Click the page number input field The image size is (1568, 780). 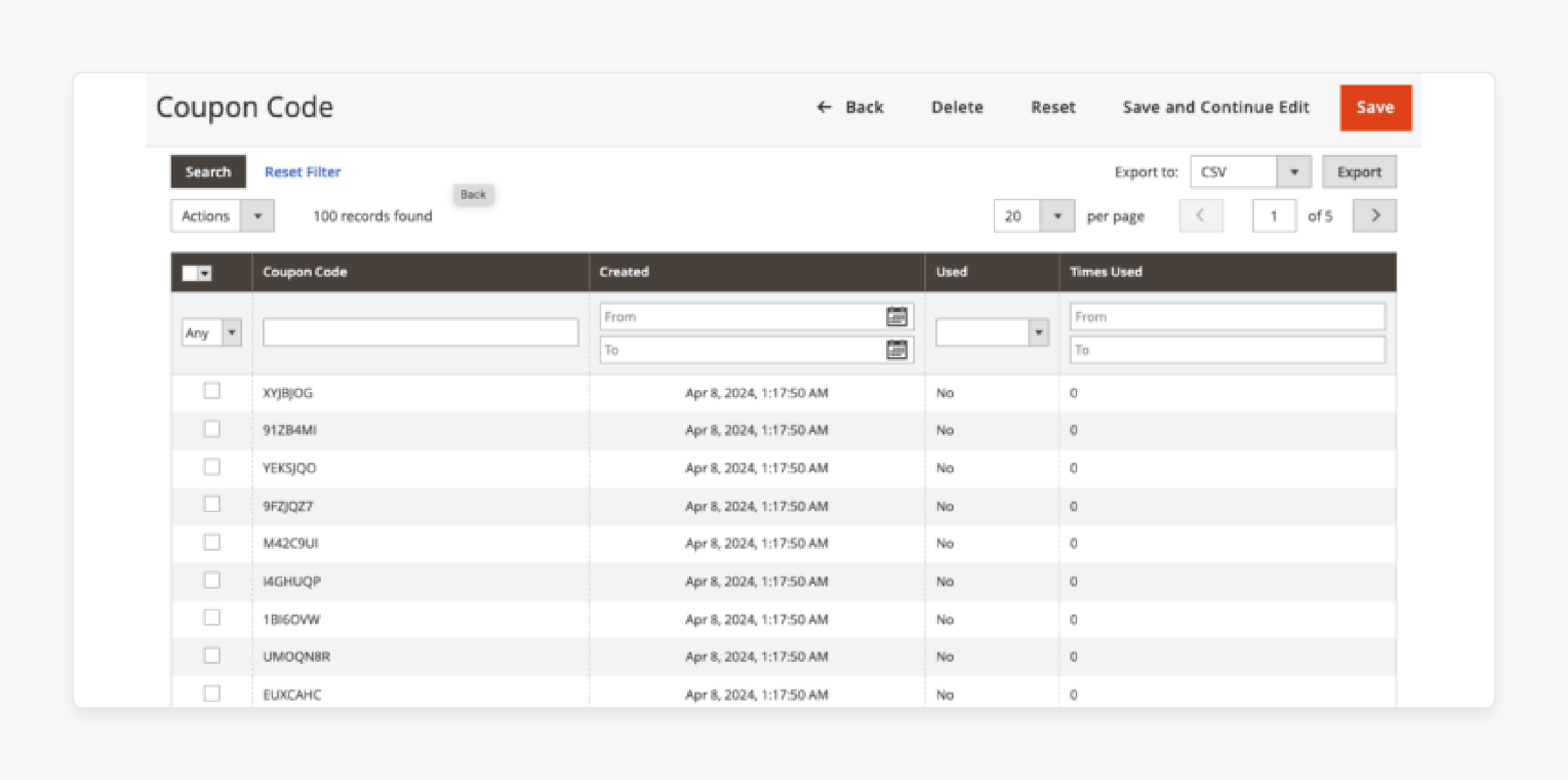(1274, 216)
